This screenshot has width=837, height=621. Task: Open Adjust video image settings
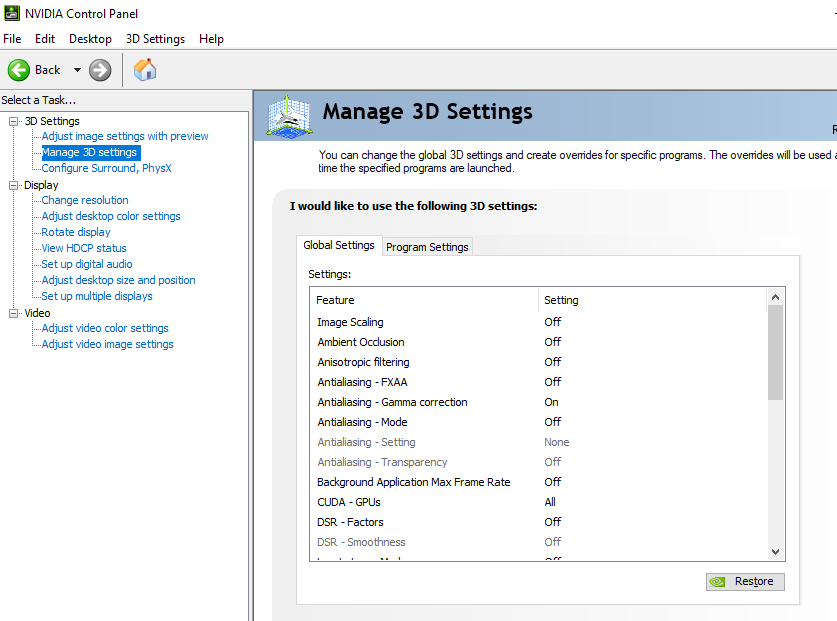(107, 344)
